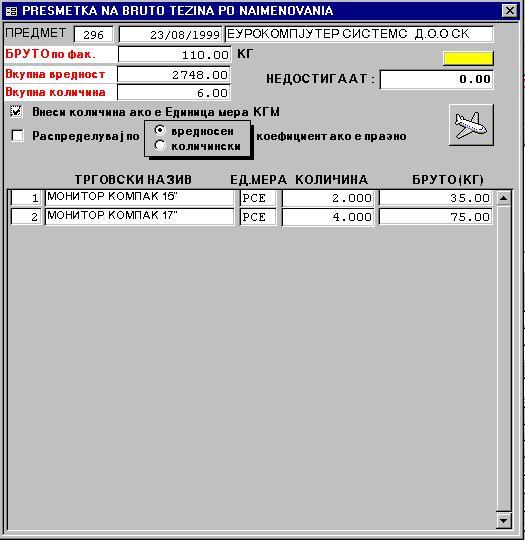
Task: Select the 'количински' radio option
Action: tap(160, 146)
